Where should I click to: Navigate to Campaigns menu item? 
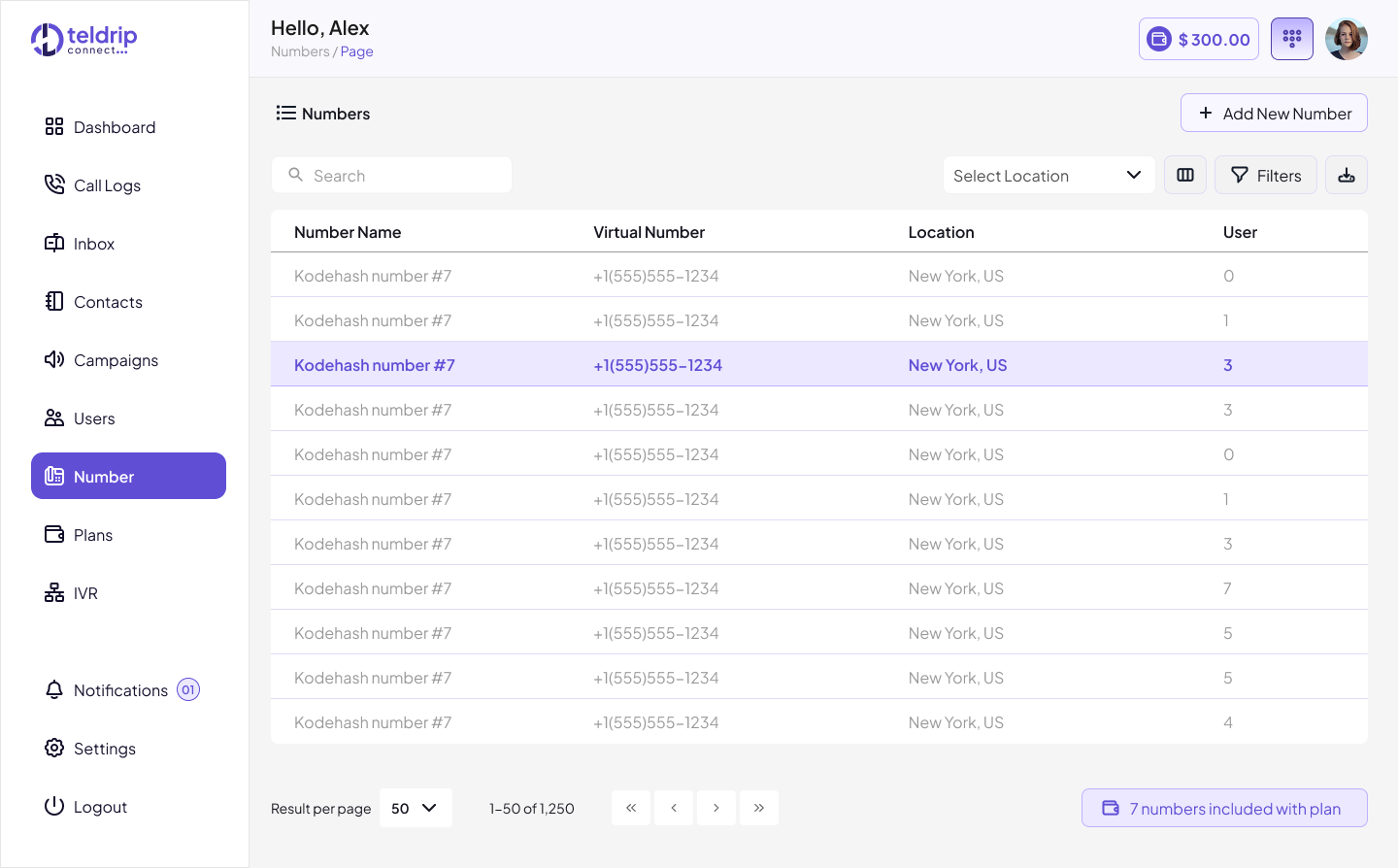pyautogui.click(x=116, y=360)
